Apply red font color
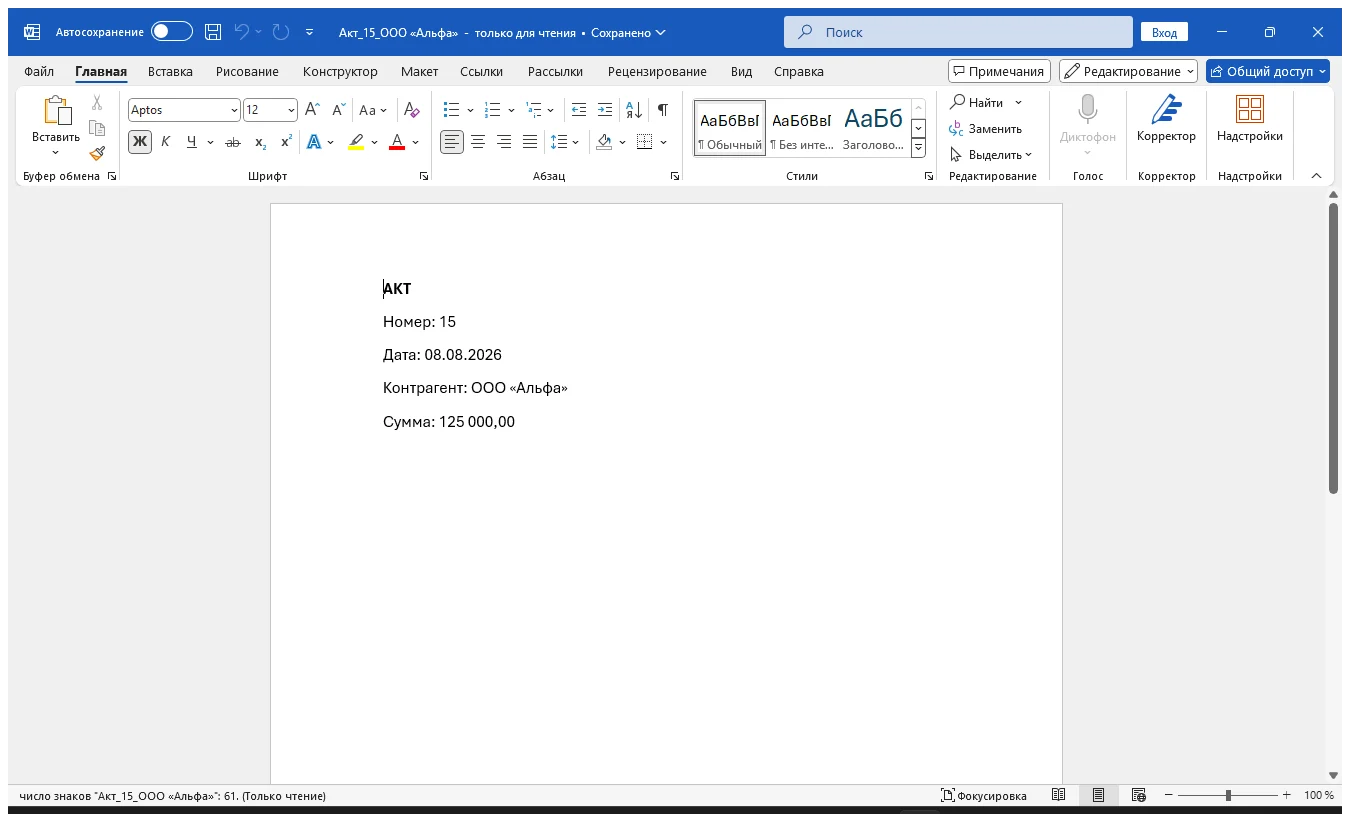The width and height of the screenshot is (1350, 814). [x=397, y=142]
